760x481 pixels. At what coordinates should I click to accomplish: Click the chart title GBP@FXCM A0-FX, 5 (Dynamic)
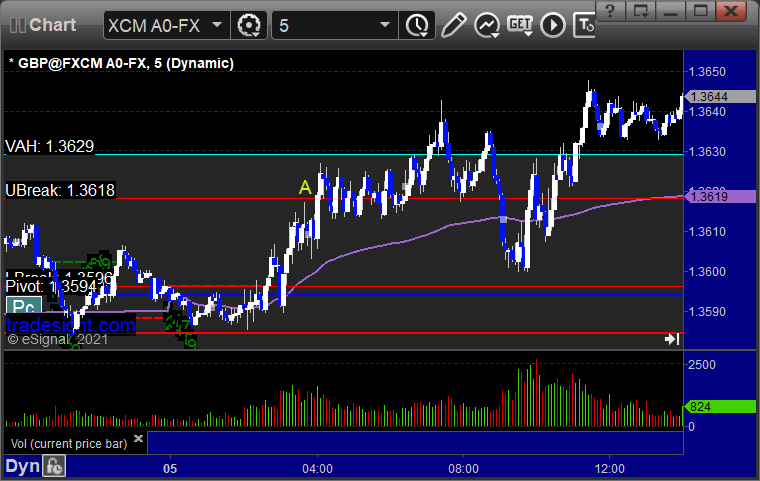tap(126, 64)
